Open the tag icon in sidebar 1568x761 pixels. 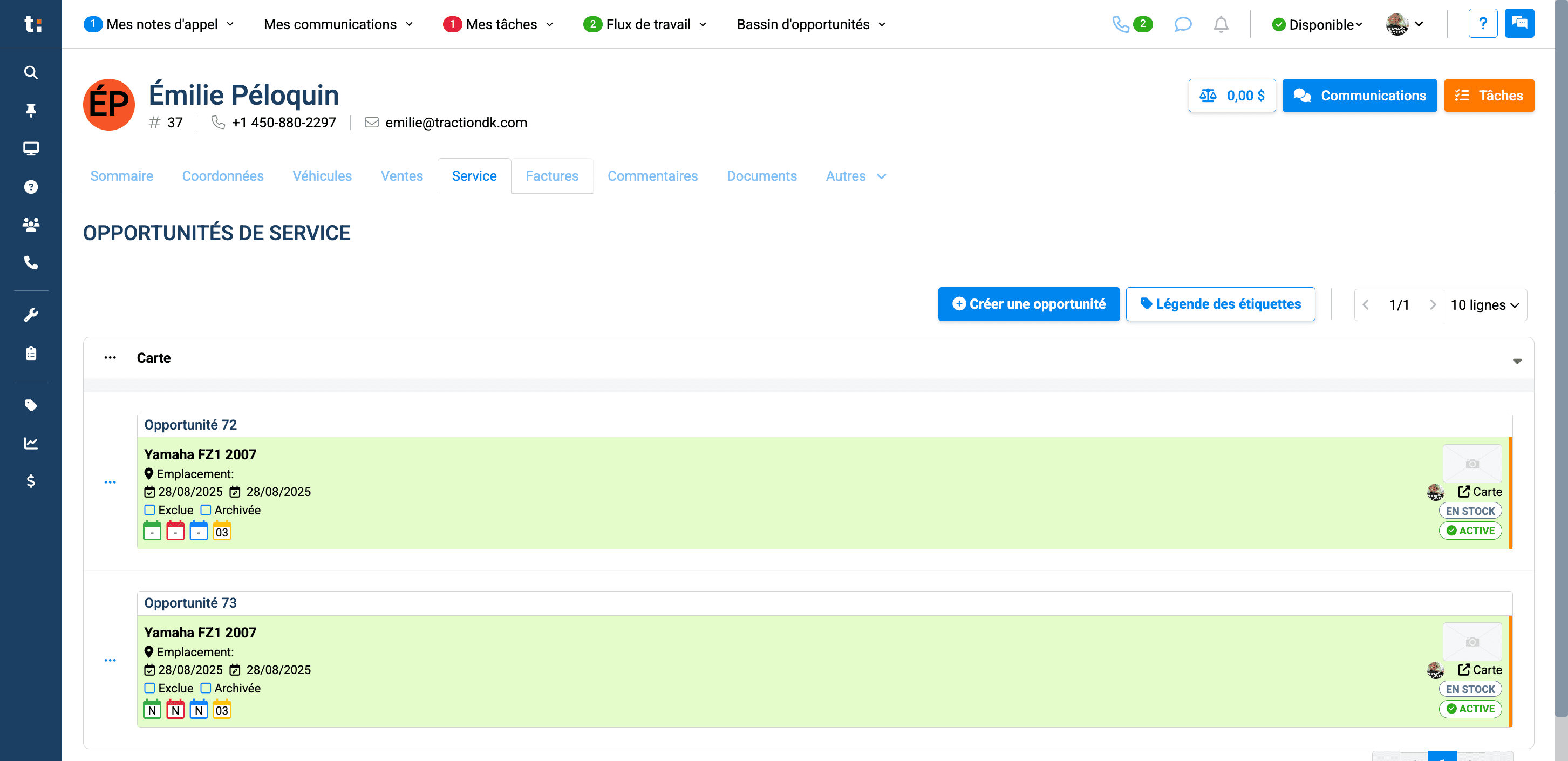coord(31,405)
